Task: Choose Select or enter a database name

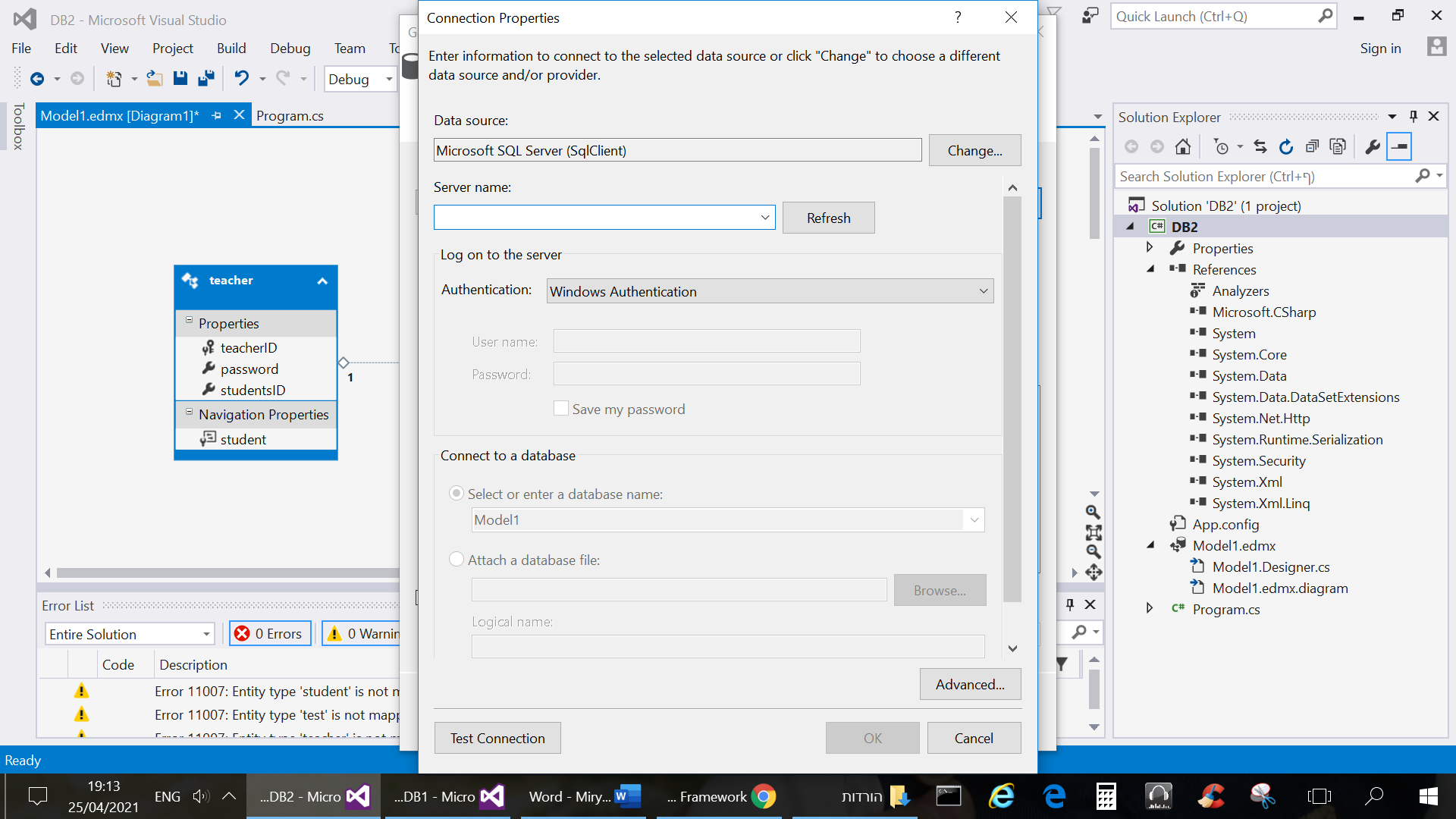Action: point(457,494)
